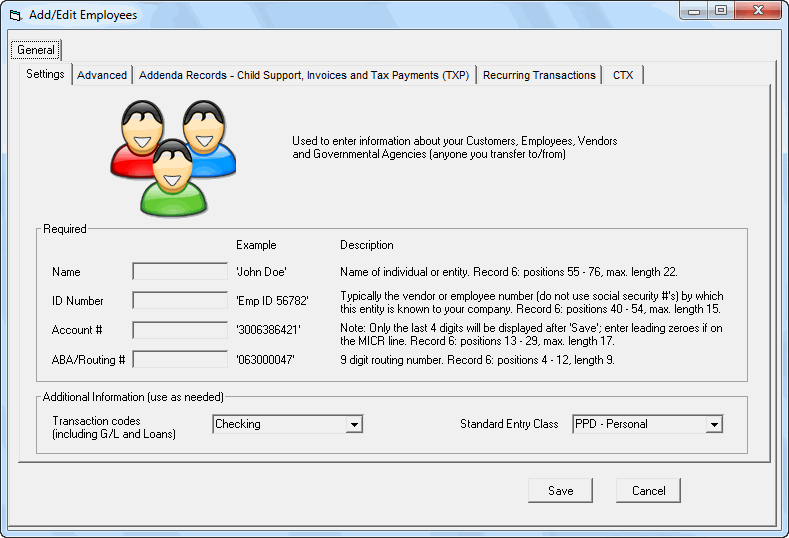Click the '063000047' example text
Image resolution: width=789 pixels, height=538 pixels.
[x=265, y=360]
